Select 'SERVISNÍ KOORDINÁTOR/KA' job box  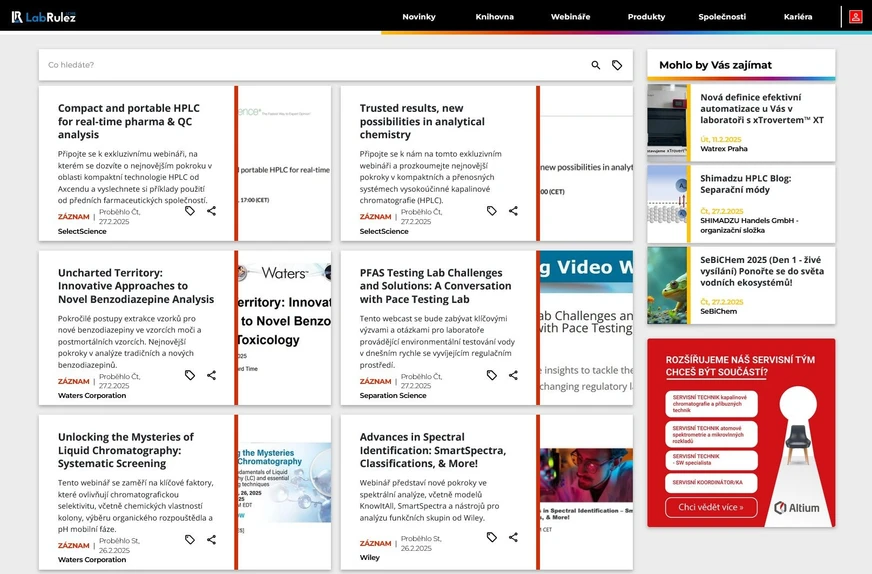pos(711,483)
